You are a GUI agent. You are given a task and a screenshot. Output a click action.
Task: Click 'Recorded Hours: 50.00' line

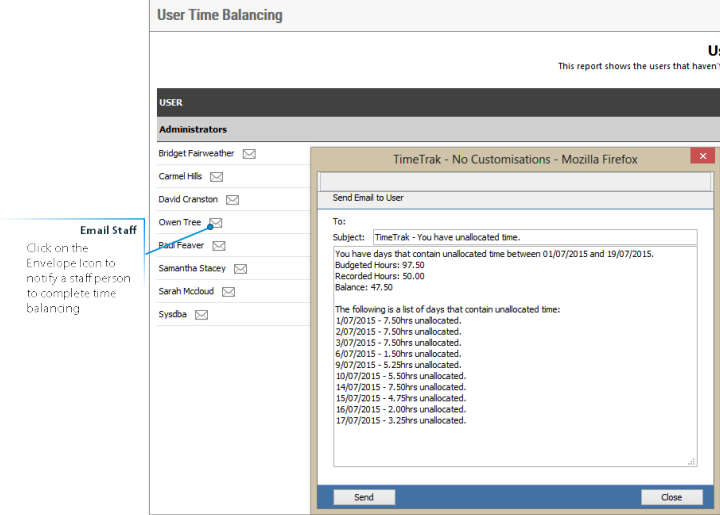pos(380,276)
